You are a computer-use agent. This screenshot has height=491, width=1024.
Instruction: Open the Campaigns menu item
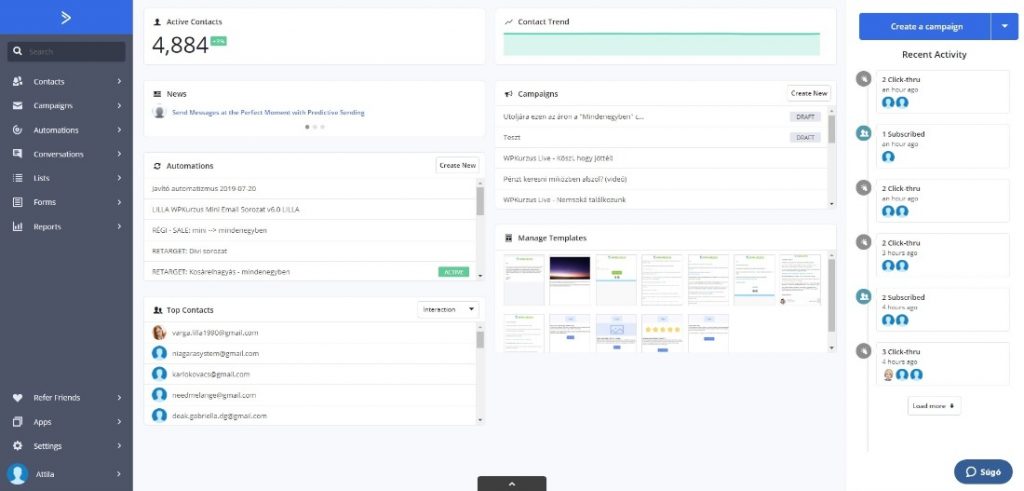click(53, 106)
